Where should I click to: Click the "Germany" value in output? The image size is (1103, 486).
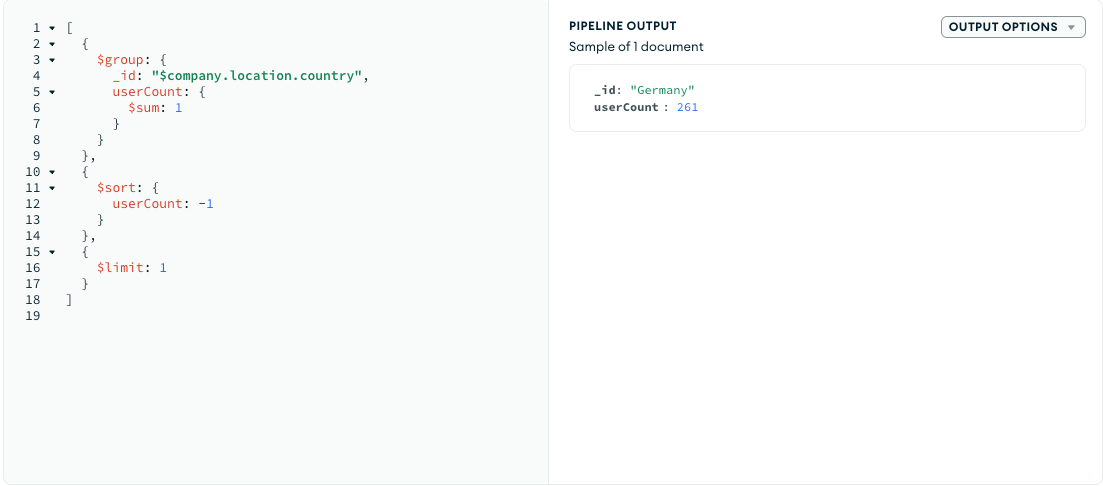pyautogui.click(x=662, y=91)
